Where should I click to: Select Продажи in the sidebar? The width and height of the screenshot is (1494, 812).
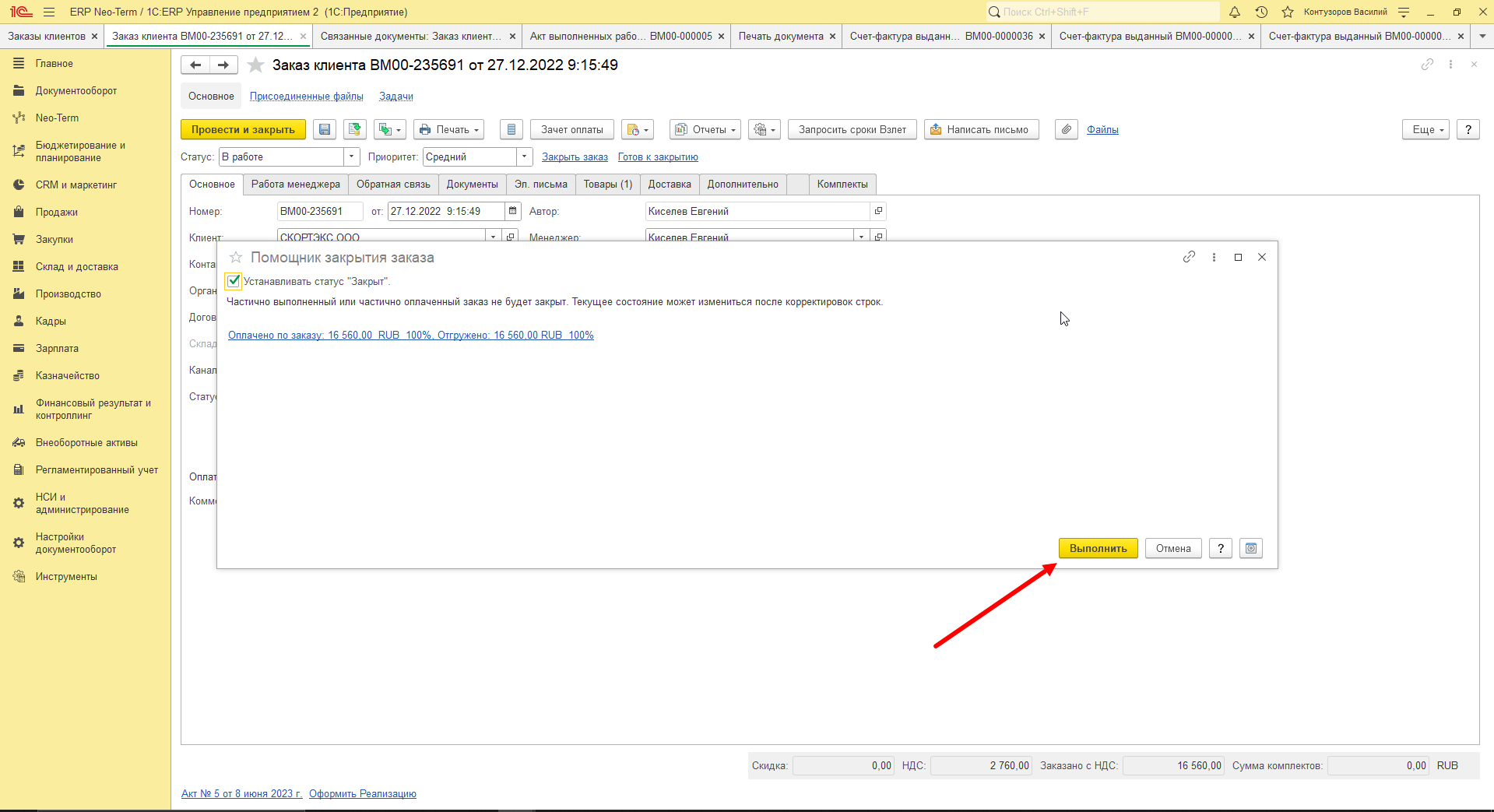click(x=57, y=213)
